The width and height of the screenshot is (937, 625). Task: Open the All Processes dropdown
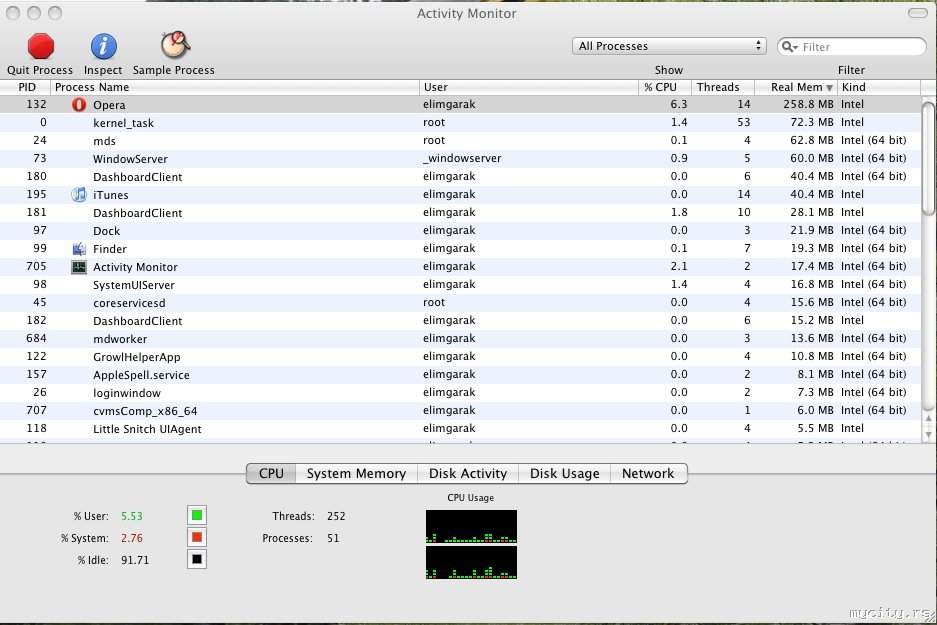(x=669, y=46)
